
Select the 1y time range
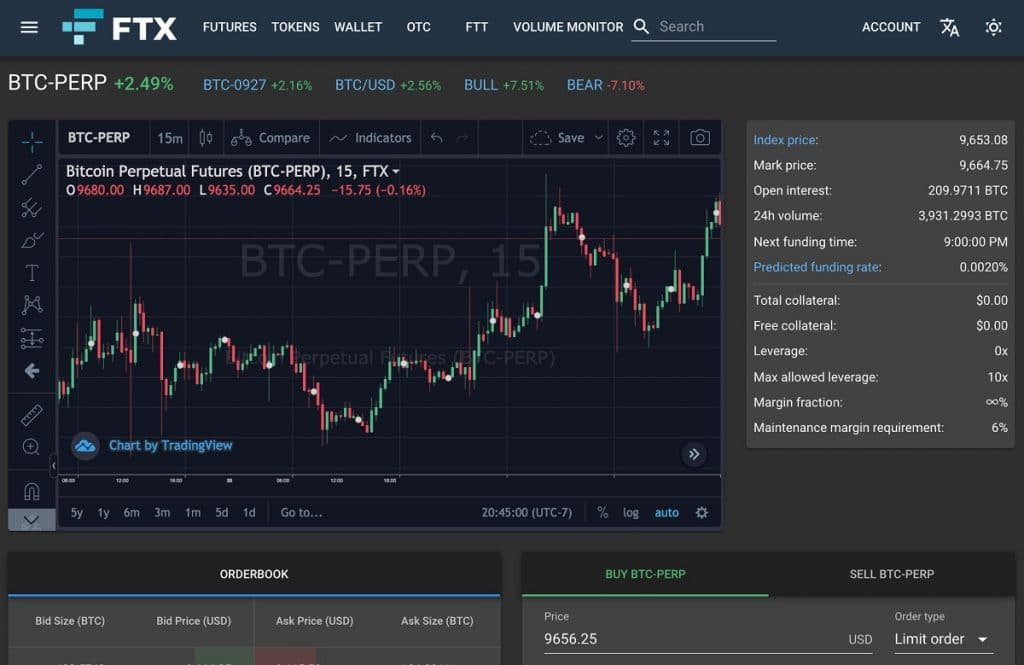[103, 513]
